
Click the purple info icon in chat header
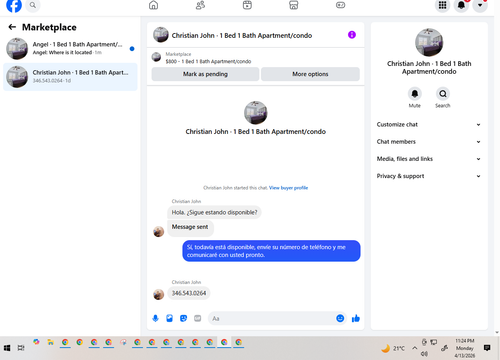click(352, 35)
